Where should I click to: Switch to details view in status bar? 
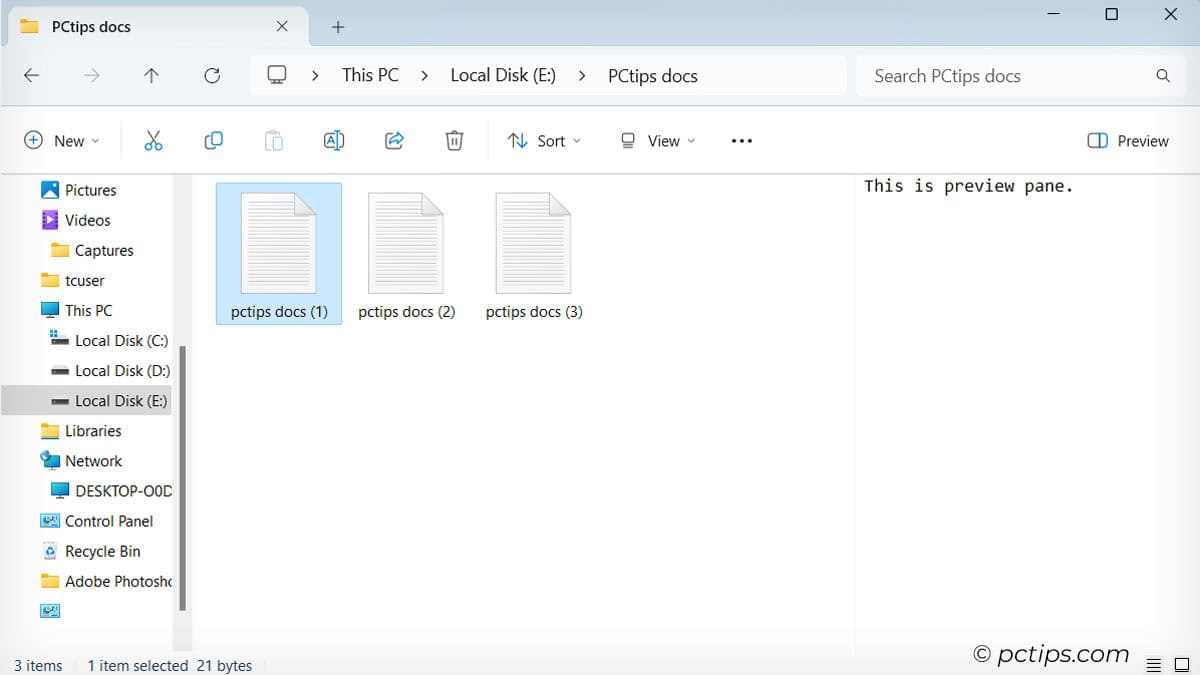[x=1152, y=663]
